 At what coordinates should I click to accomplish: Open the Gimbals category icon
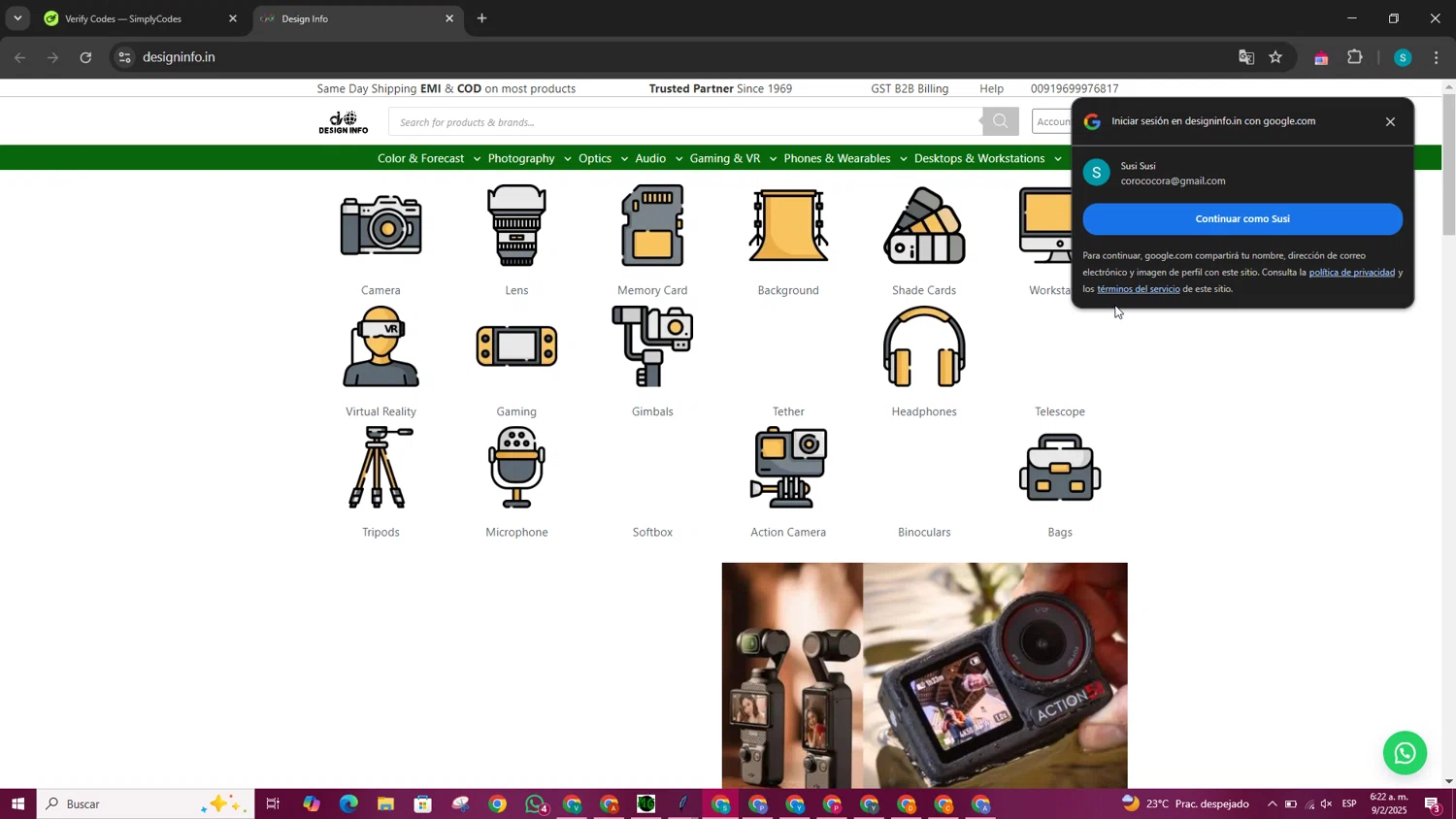click(x=652, y=346)
